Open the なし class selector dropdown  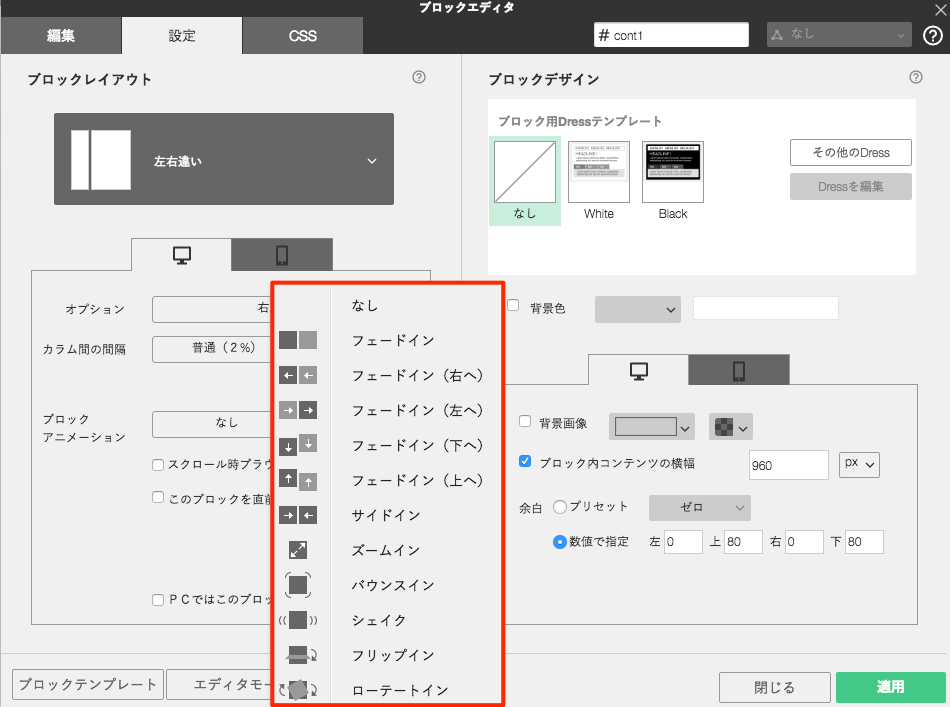coord(839,35)
